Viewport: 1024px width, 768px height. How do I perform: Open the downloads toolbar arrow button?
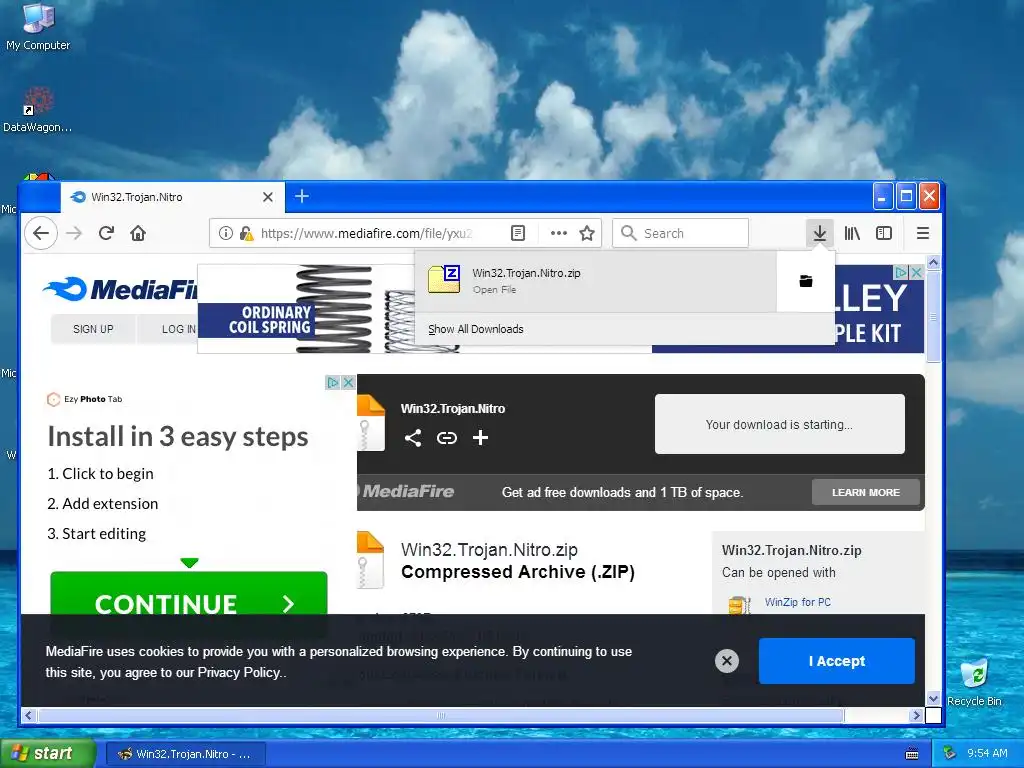(820, 233)
